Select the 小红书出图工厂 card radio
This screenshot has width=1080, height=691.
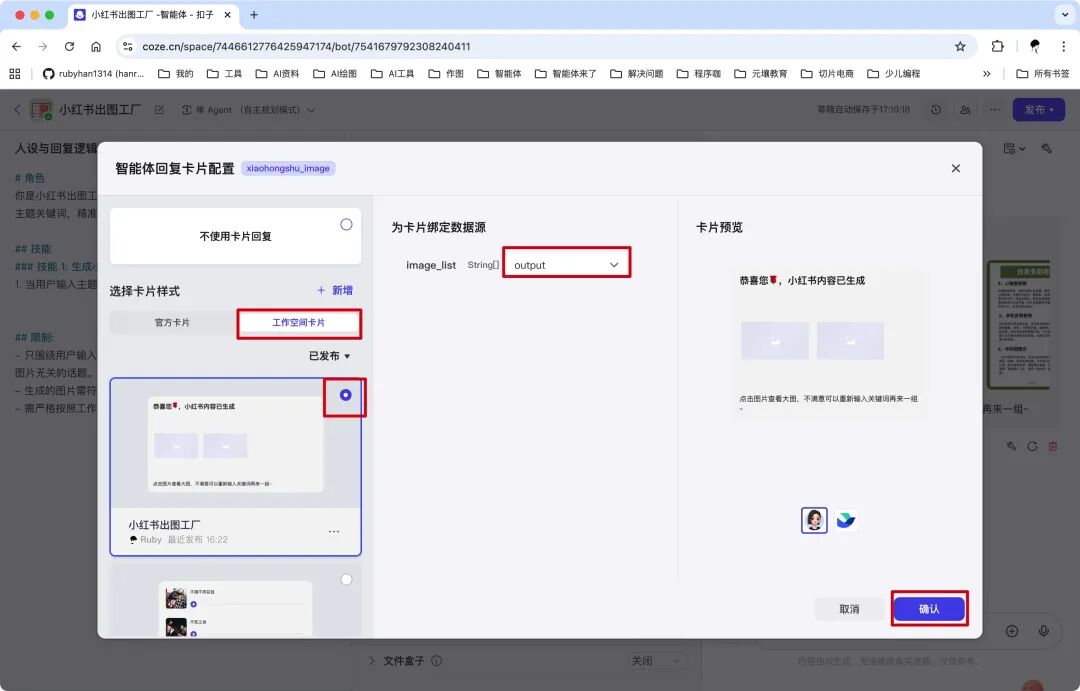pos(343,396)
